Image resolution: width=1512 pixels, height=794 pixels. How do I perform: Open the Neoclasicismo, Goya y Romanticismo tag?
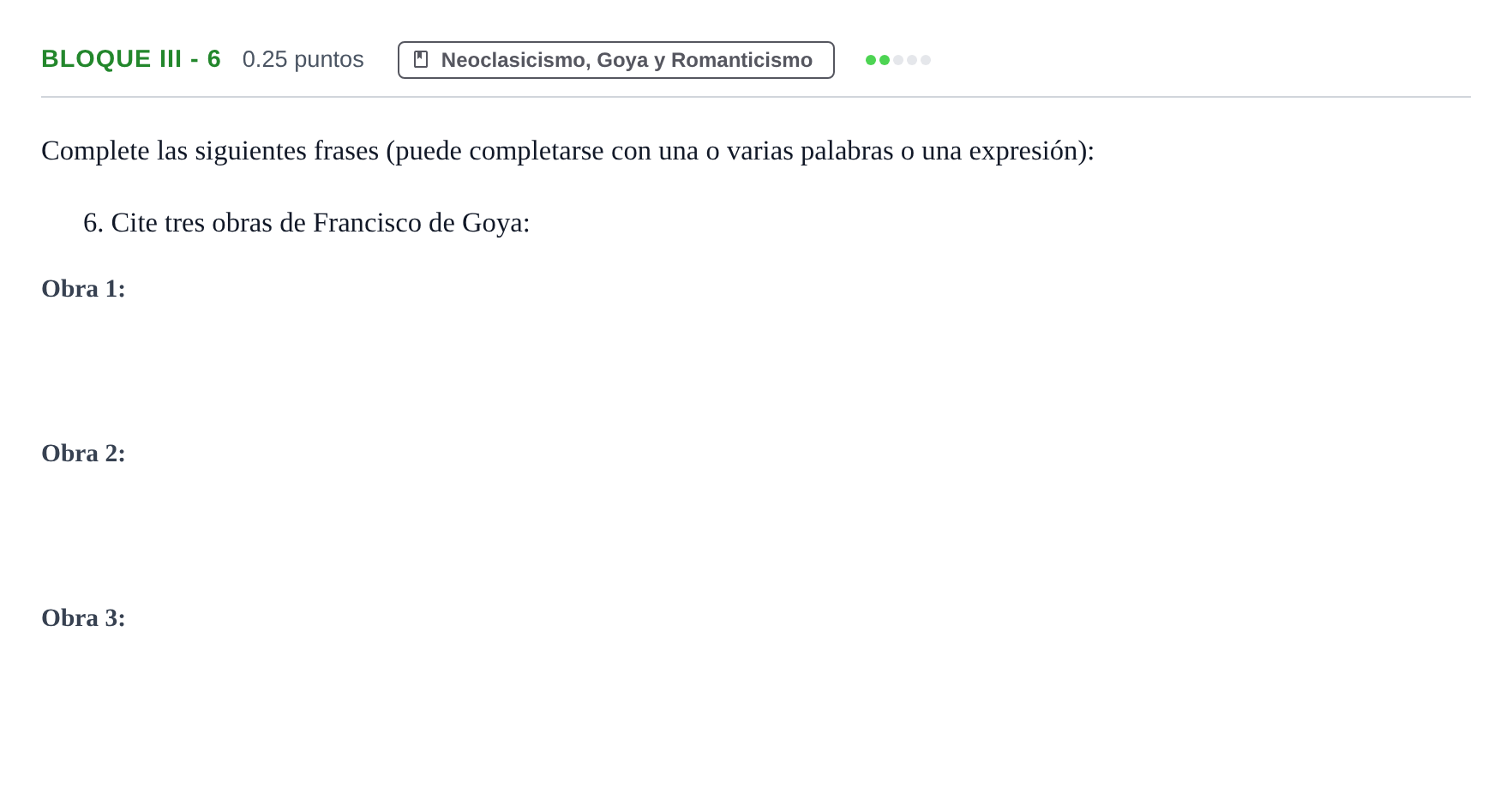coord(615,60)
